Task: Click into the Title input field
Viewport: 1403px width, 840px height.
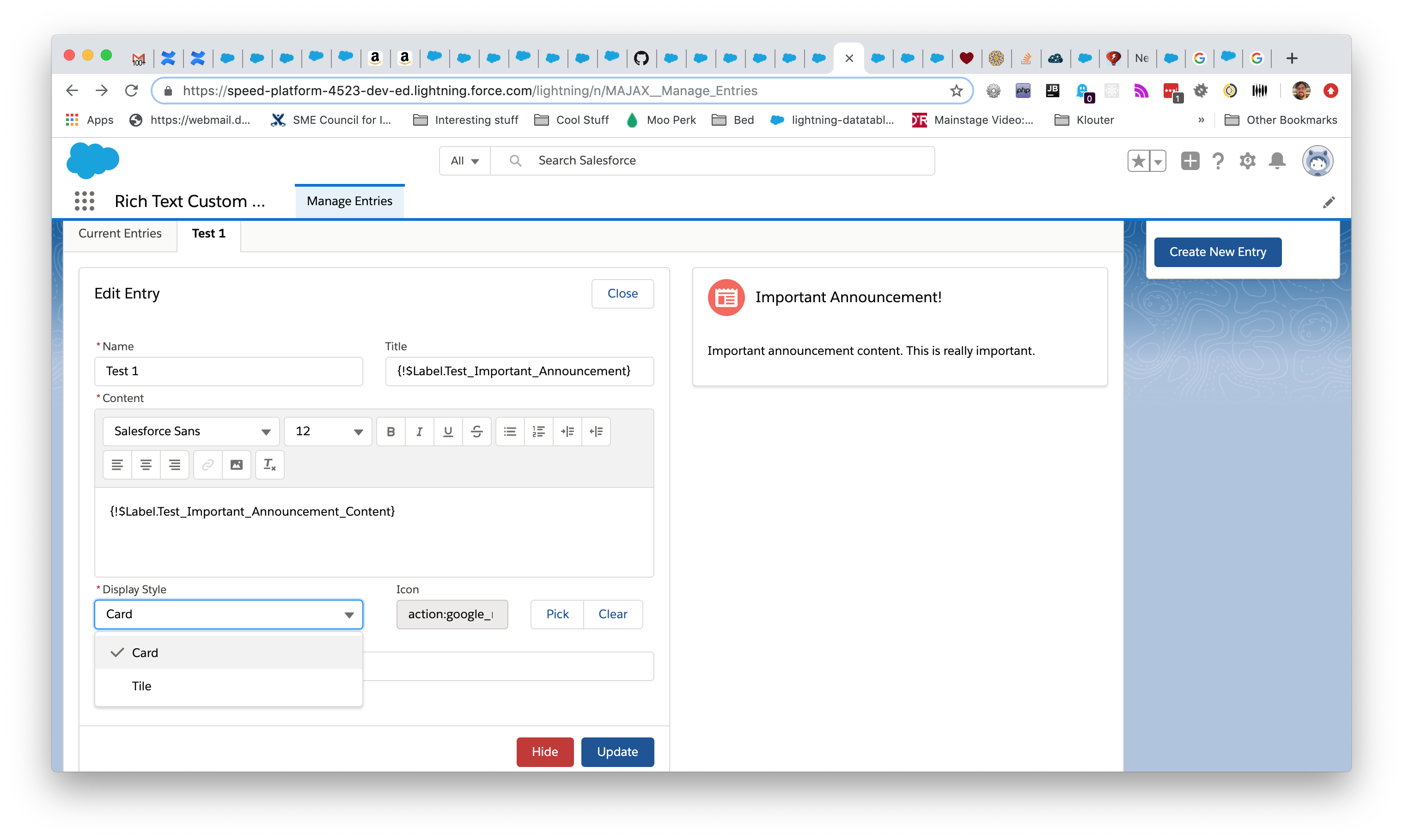Action: 519,371
